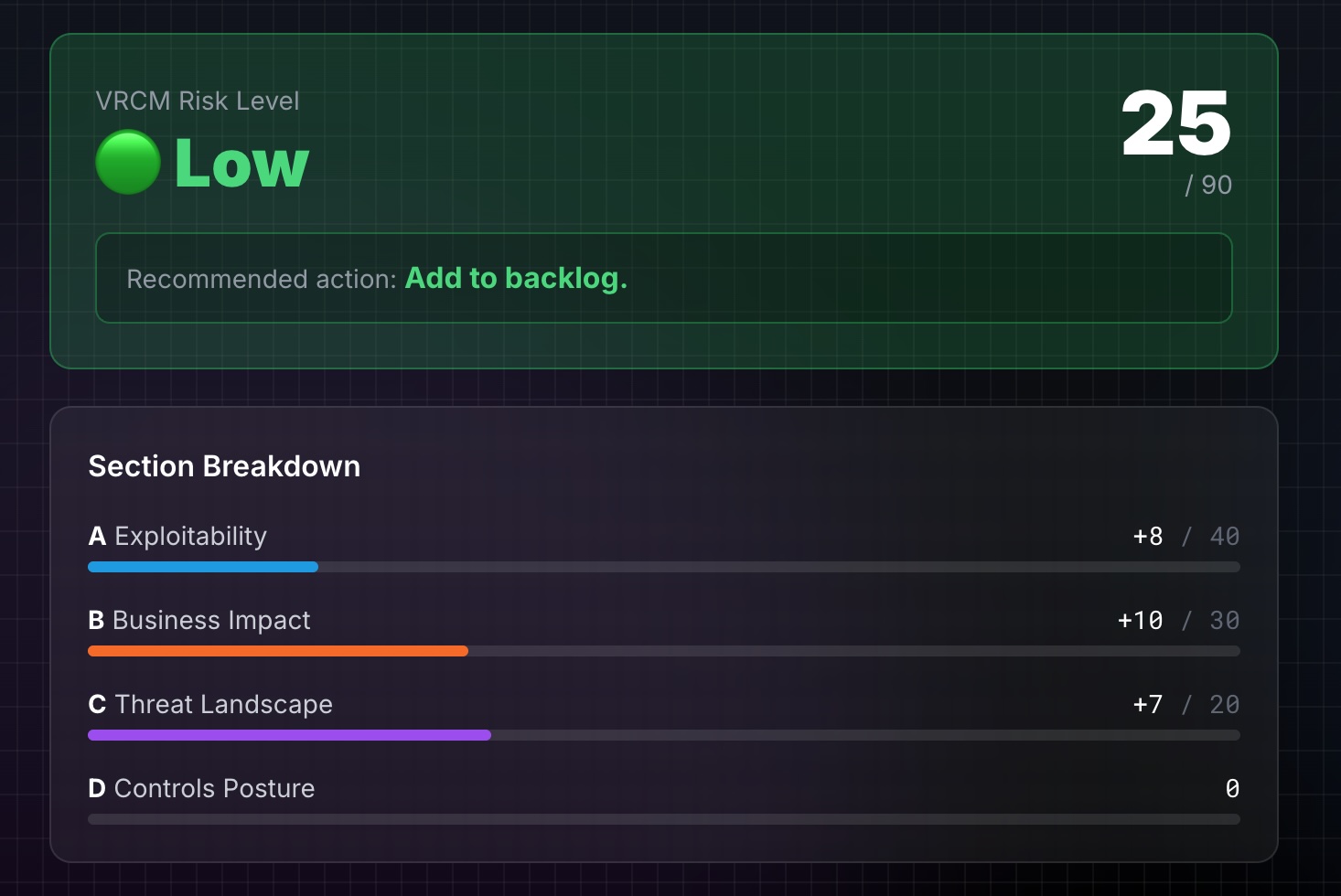Select the B Business Impact row label
The width and height of the screenshot is (1341, 896).
[199, 620]
